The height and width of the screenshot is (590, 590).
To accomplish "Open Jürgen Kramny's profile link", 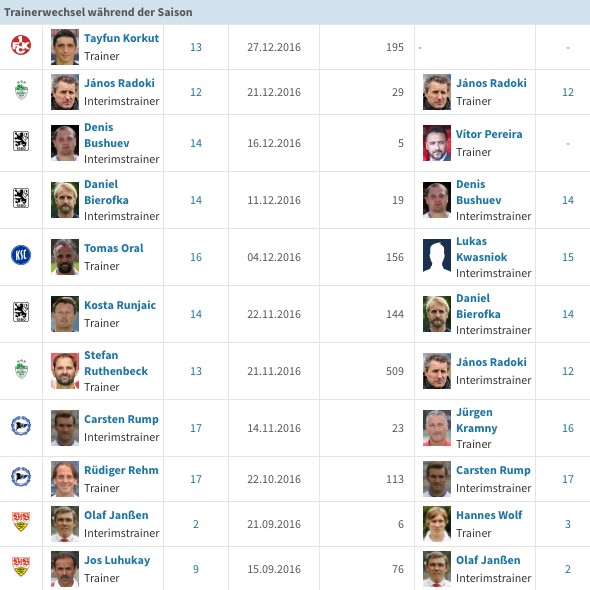I will tap(476, 420).
